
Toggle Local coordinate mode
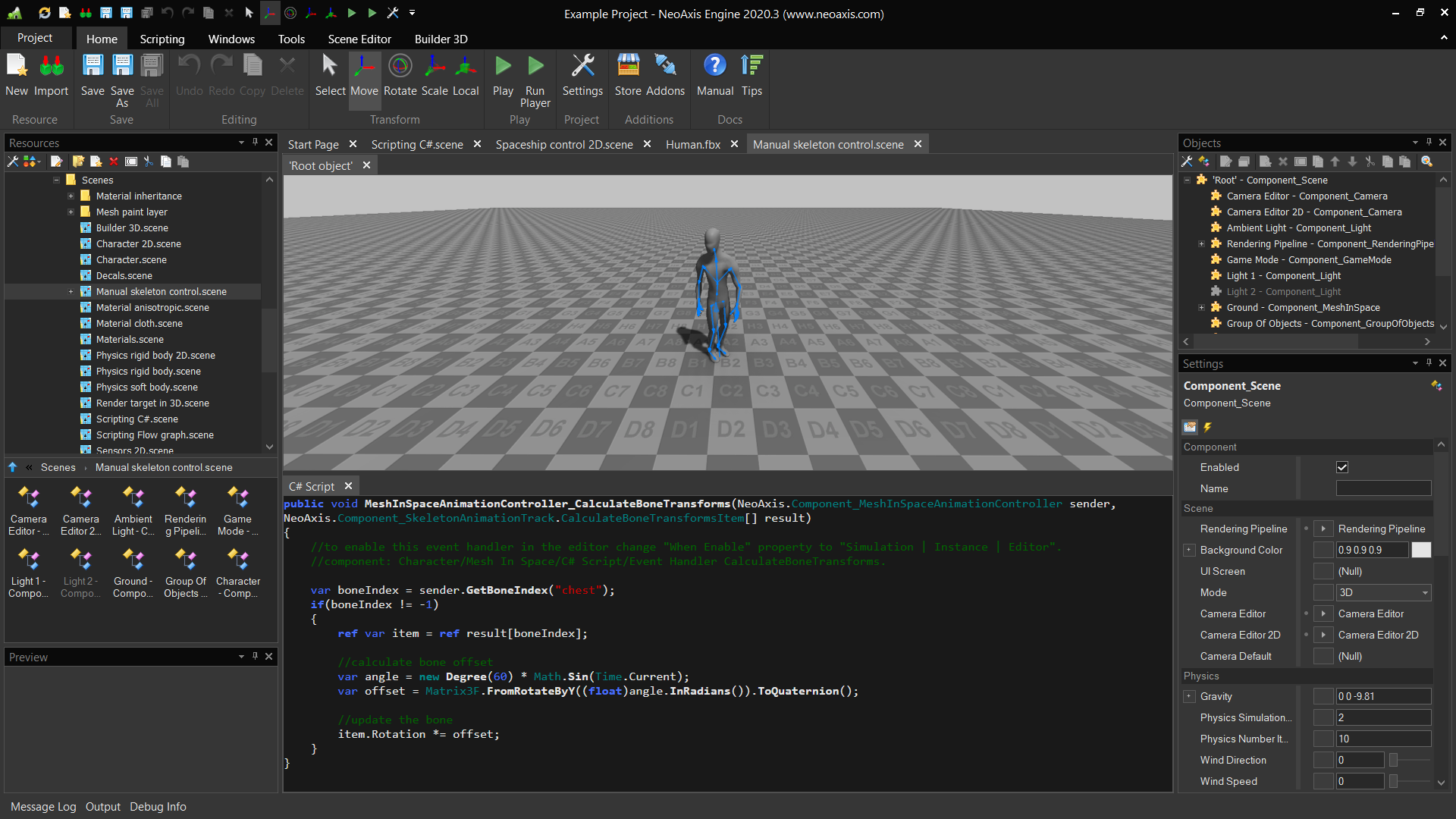pyautogui.click(x=466, y=76)
